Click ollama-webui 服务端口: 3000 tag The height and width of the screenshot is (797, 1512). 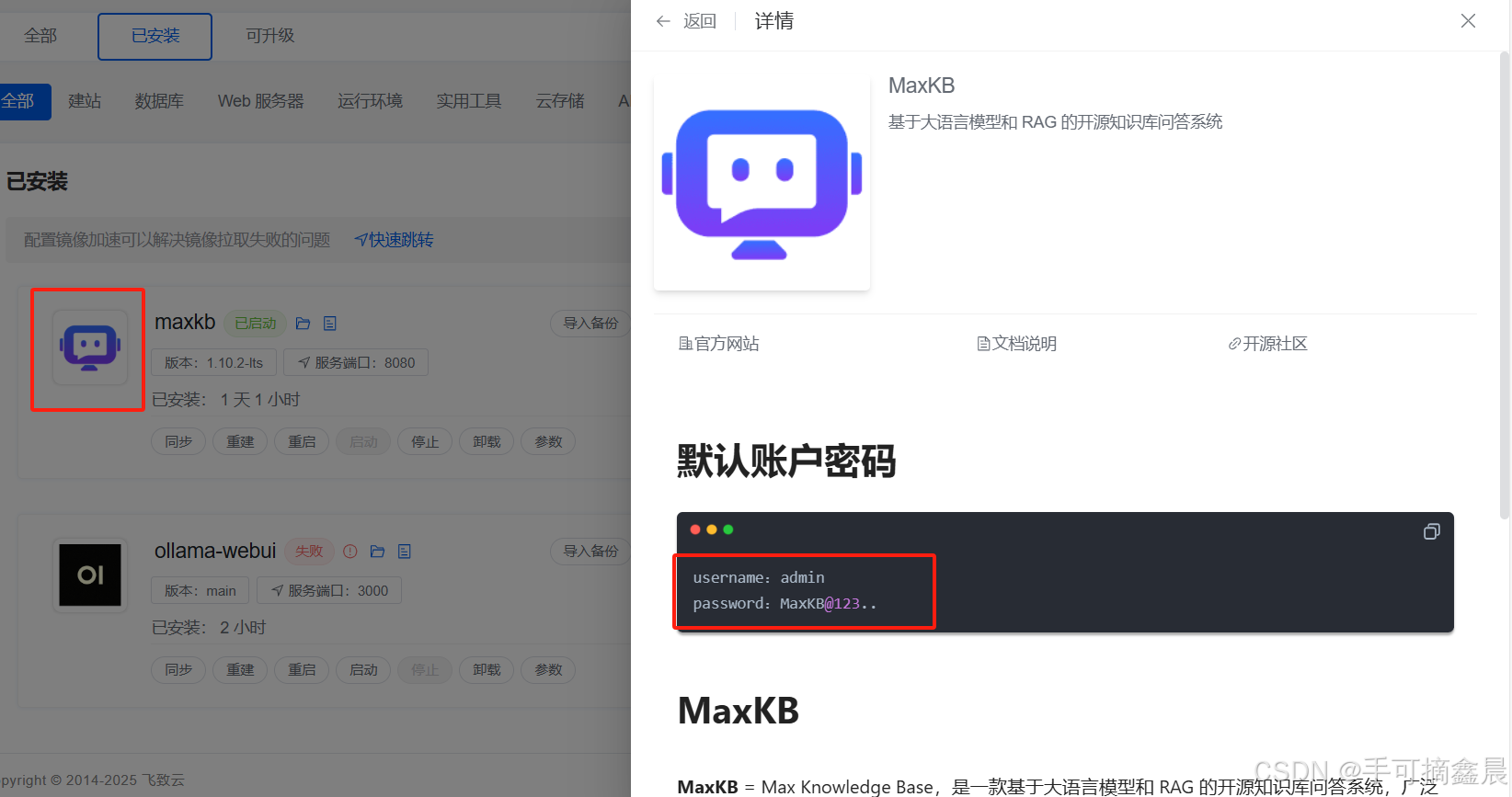(x=329, y=591)
